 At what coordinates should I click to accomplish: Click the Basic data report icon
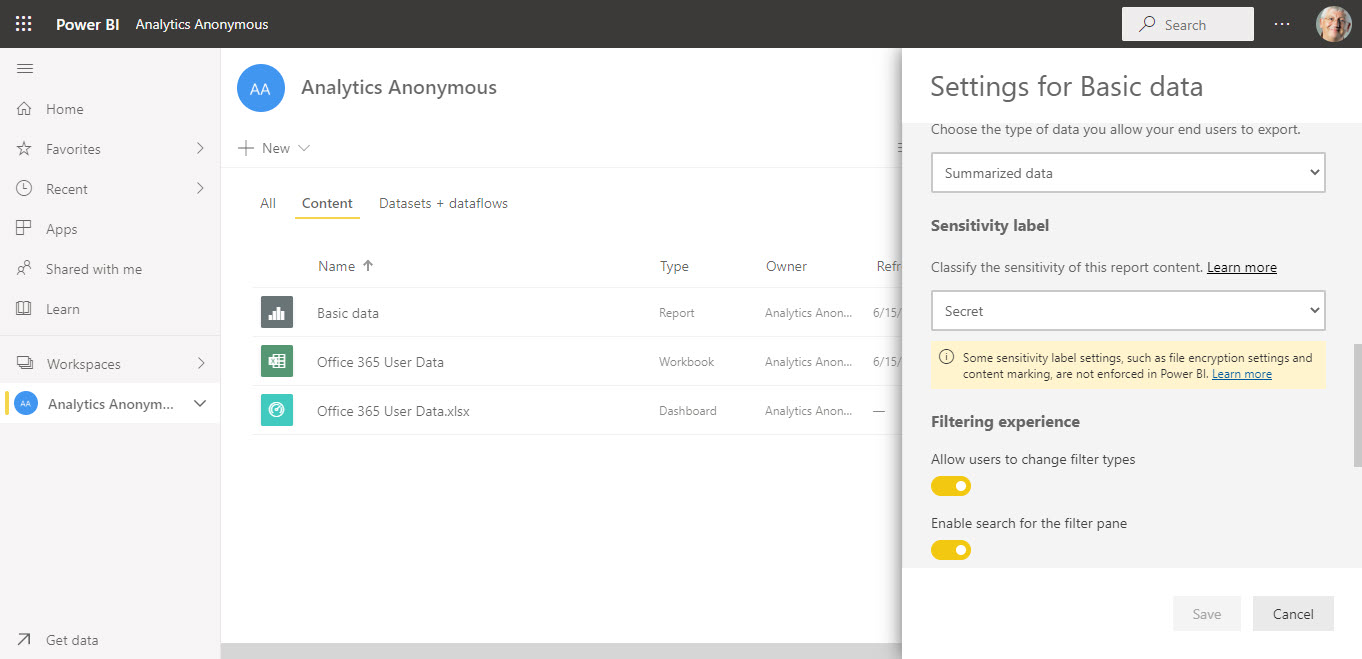[277, 313]
